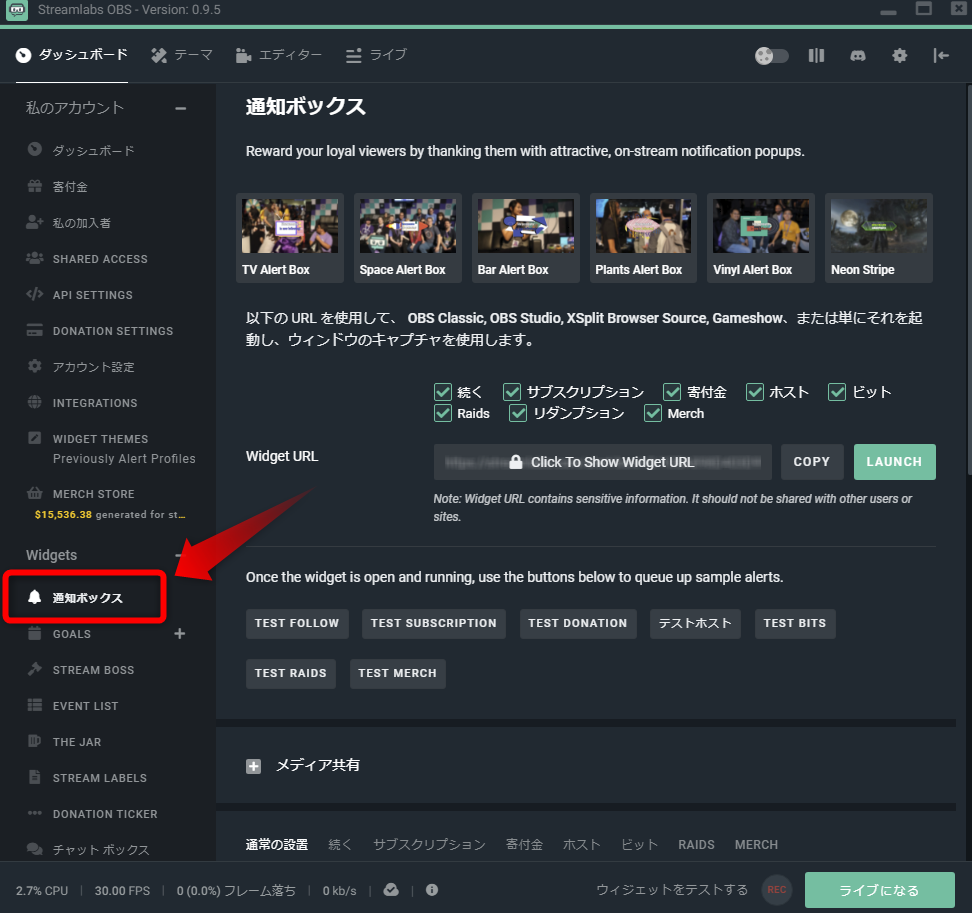Toggle dark mode with the moon switch
This screenshot has height=913, width=972.
pos(770,56)
